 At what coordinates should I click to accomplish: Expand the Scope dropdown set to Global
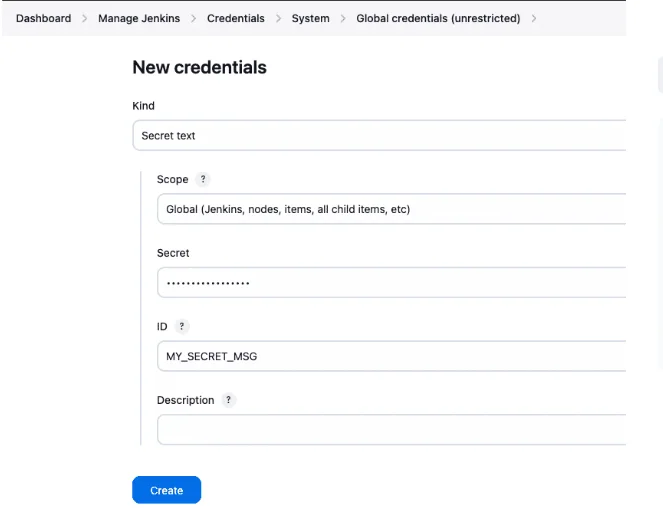click(390, 209)
